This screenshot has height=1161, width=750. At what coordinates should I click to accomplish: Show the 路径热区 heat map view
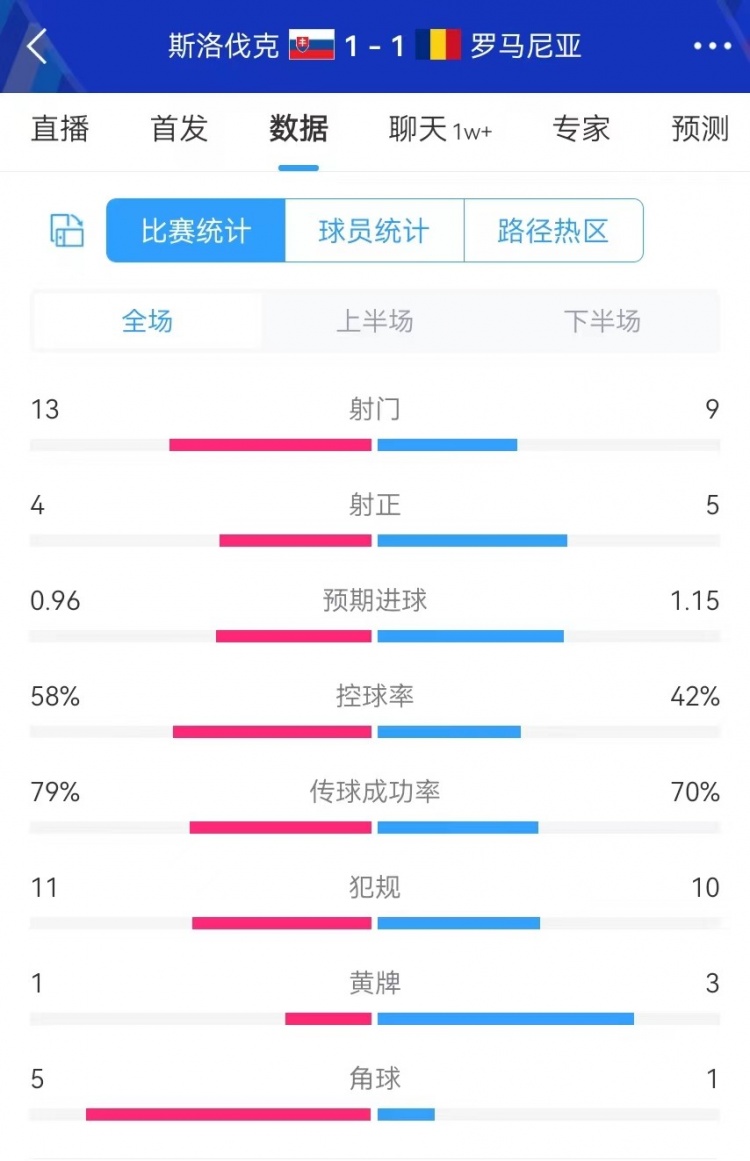553,231
